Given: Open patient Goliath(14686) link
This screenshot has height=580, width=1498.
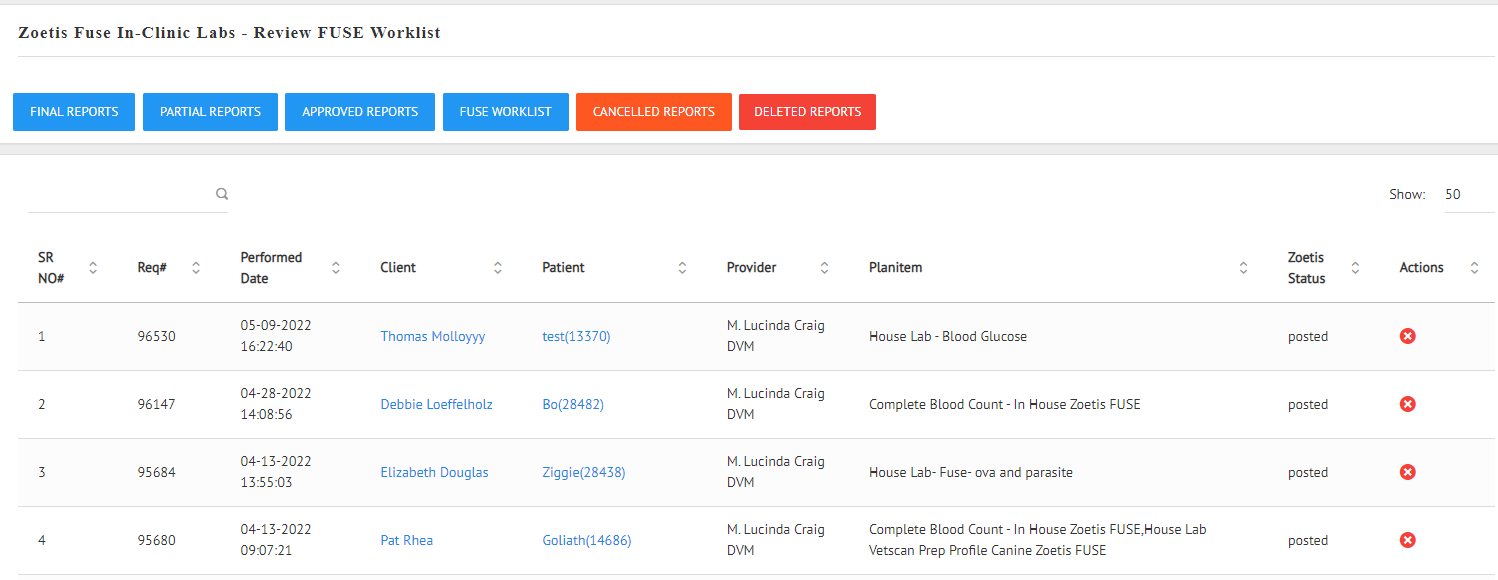Looking at the screenshot, I should click(587, 540).
